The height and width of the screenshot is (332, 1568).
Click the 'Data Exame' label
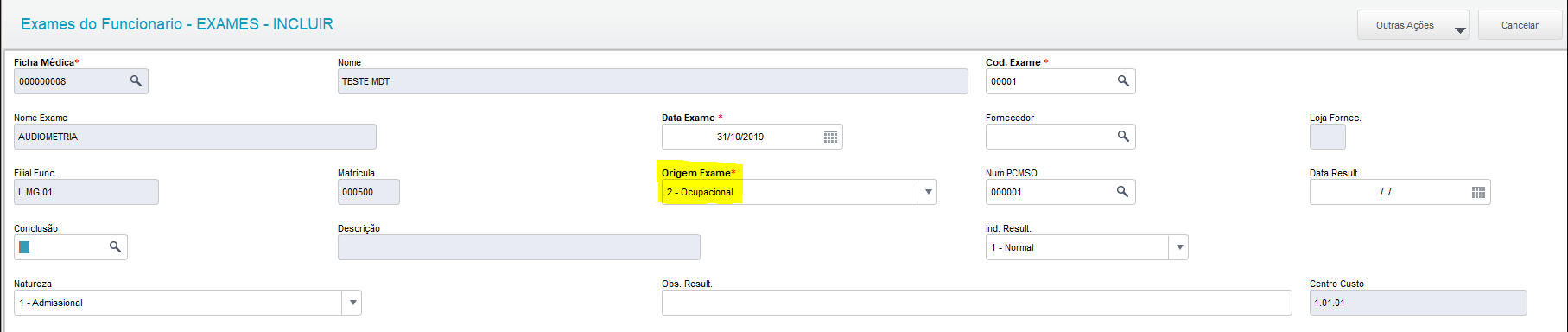[x=689, y=118]
